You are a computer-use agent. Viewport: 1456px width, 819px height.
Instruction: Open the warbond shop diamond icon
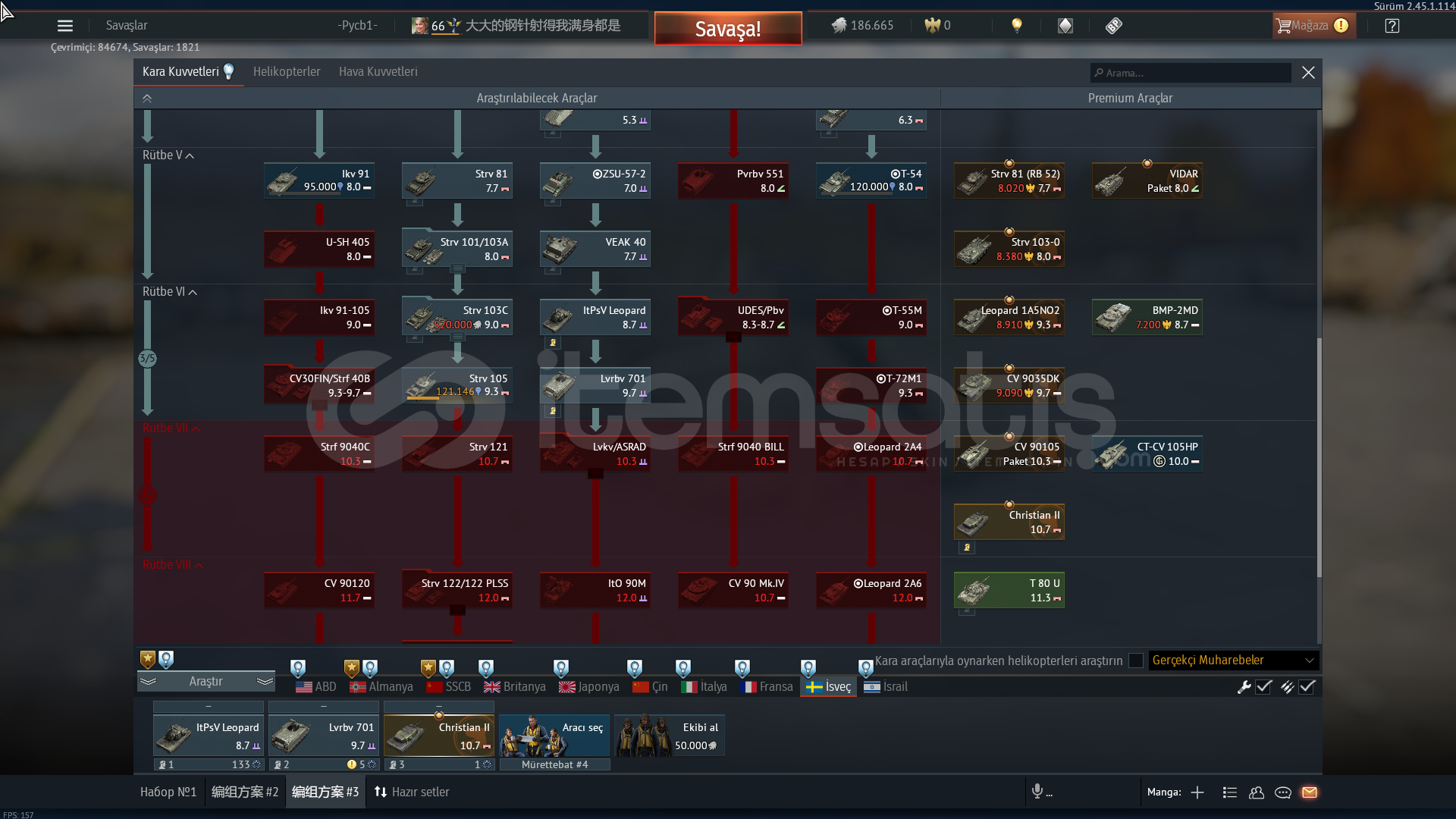click(1065, 26)
